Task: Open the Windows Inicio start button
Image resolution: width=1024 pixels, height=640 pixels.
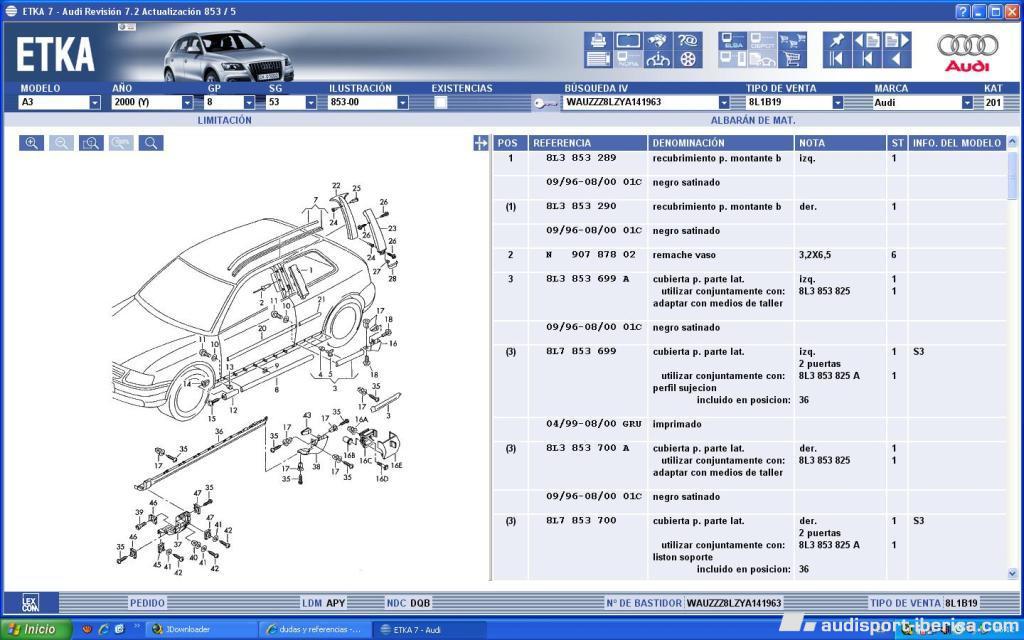Action: [36, 630]
